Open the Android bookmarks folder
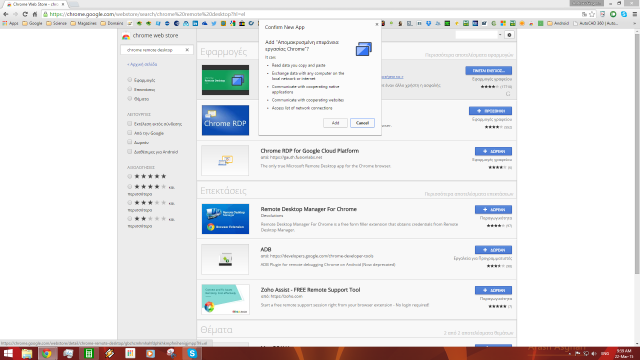The width and height of the screenshot is (640, 360). tap(558, 23)
